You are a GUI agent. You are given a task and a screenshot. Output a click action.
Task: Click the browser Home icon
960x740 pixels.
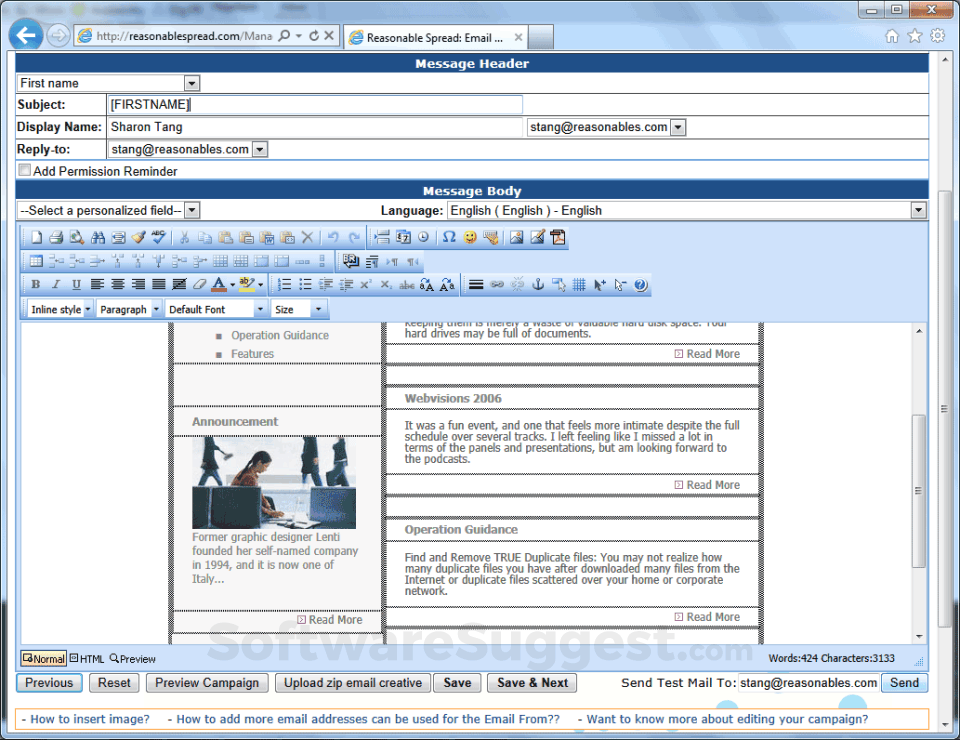point(892,36)
